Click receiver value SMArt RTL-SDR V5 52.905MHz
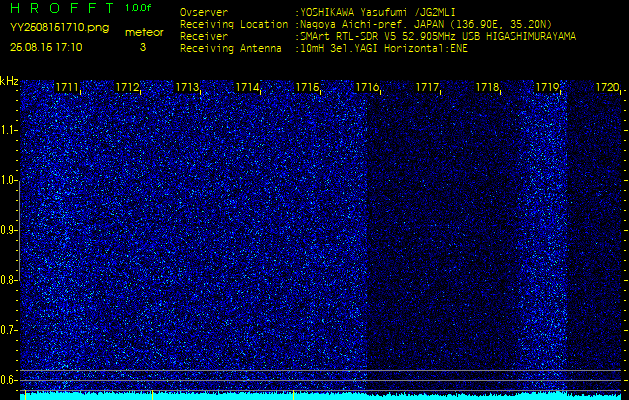Image resolution: width=629 pixels, height=400 pixels. (x=378, y=37)
